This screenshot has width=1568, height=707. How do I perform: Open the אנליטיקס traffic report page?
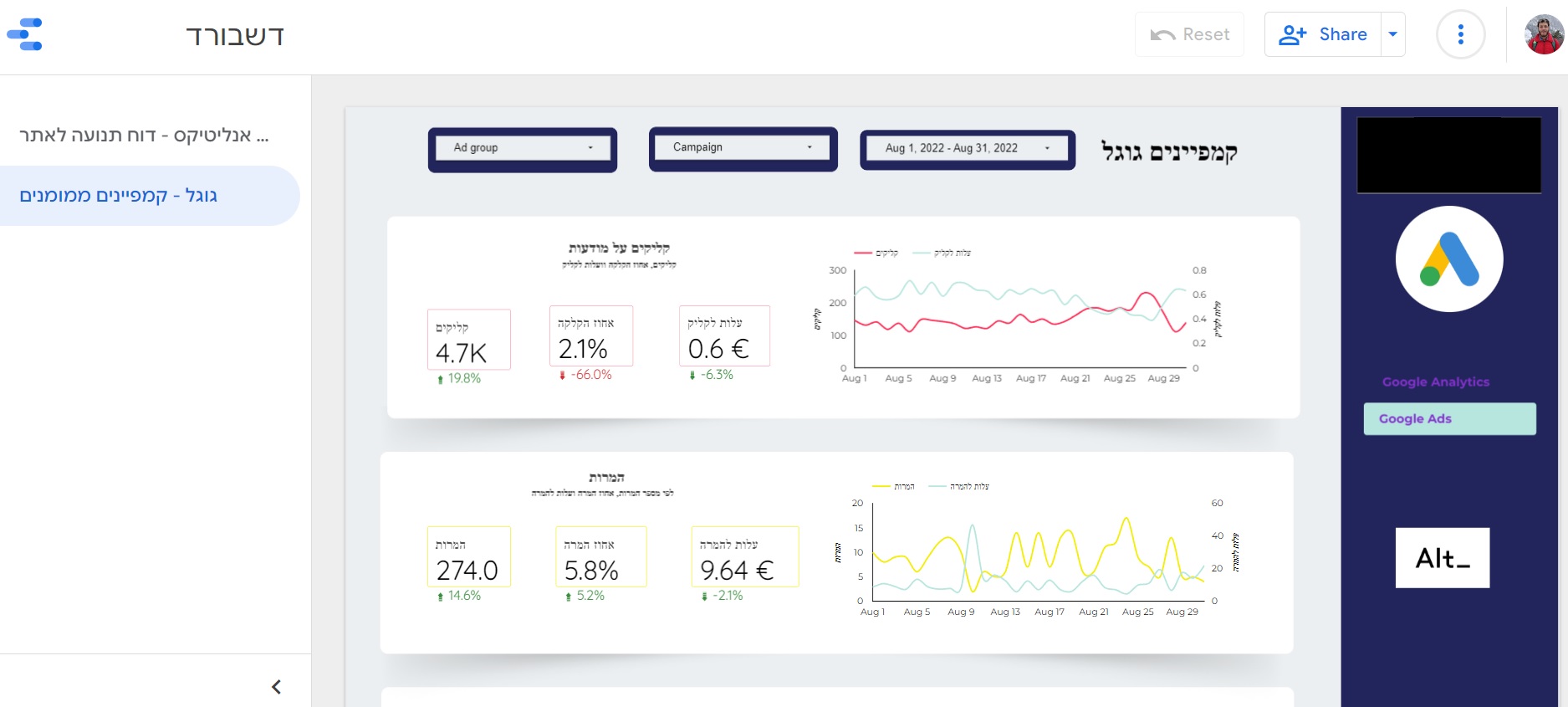144,136
